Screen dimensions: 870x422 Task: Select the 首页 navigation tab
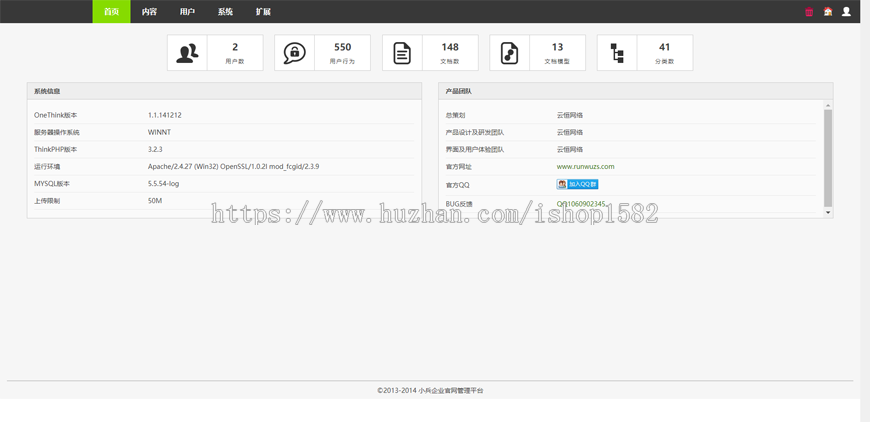pyautogui.click(x=112, y=12)
